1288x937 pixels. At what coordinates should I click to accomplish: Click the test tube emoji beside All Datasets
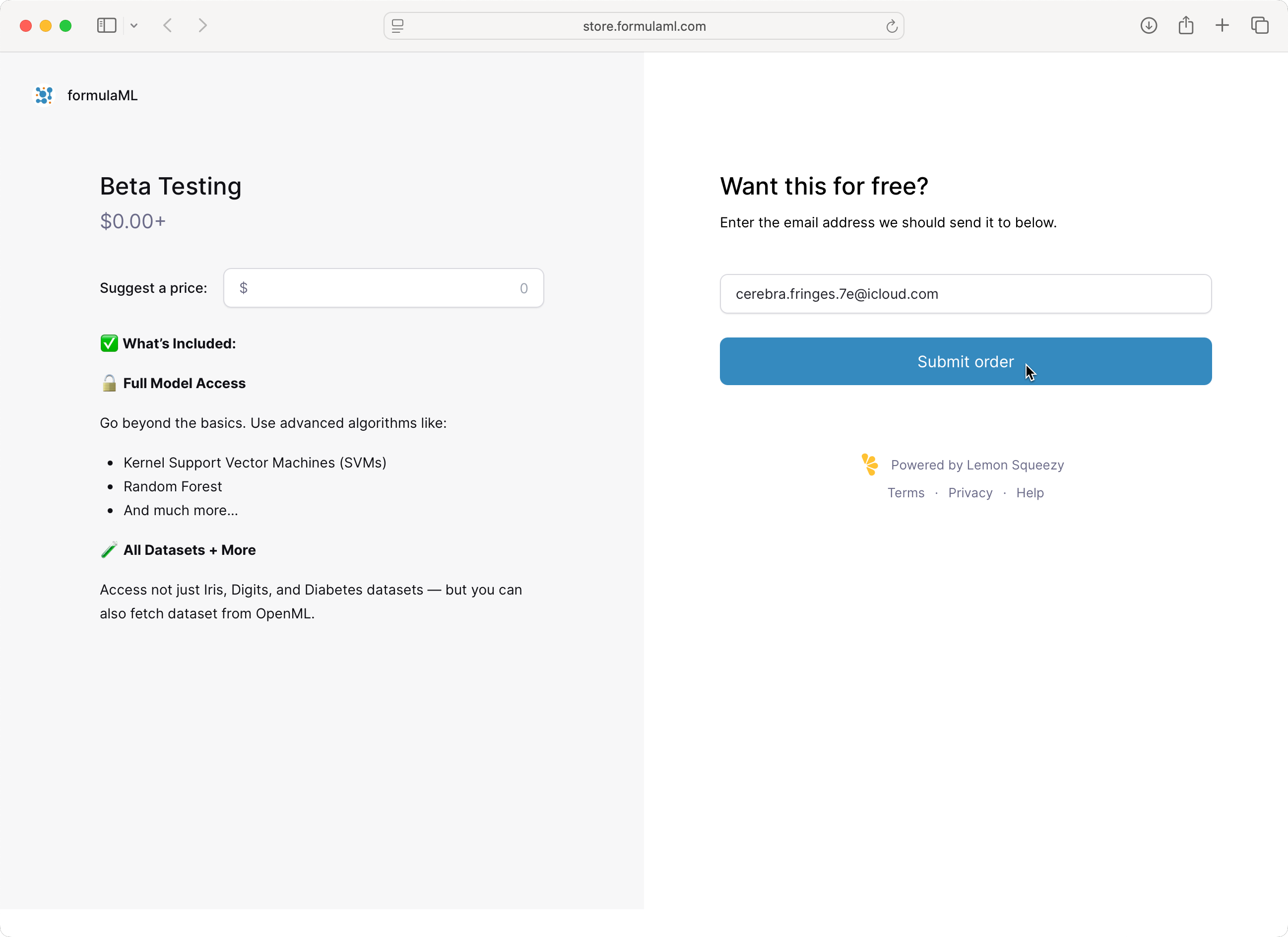[x=109, y=549]
